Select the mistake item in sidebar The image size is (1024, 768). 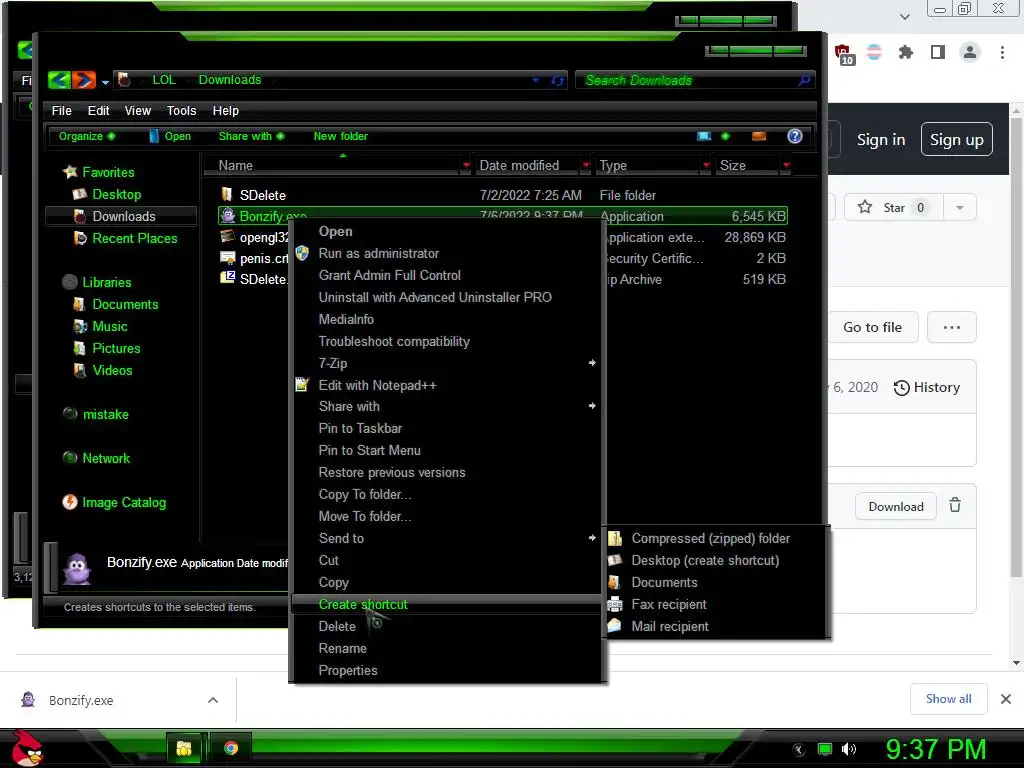coord(105,414)
